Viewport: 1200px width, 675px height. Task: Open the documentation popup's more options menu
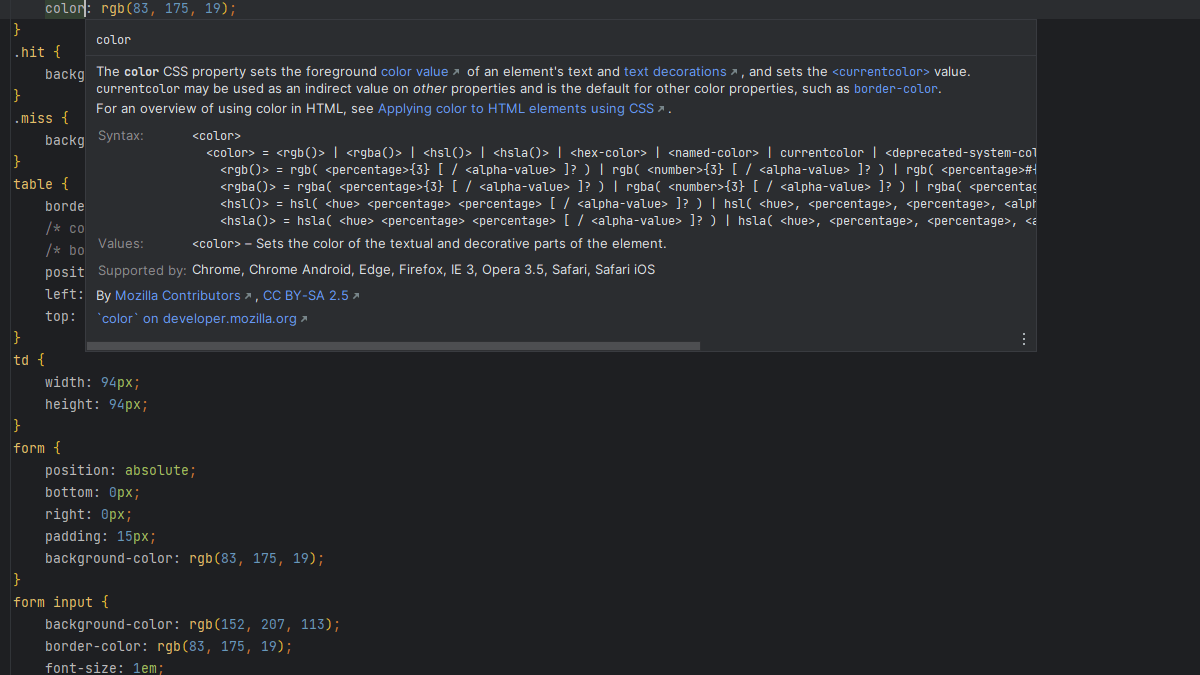[x=1023, y=339]
